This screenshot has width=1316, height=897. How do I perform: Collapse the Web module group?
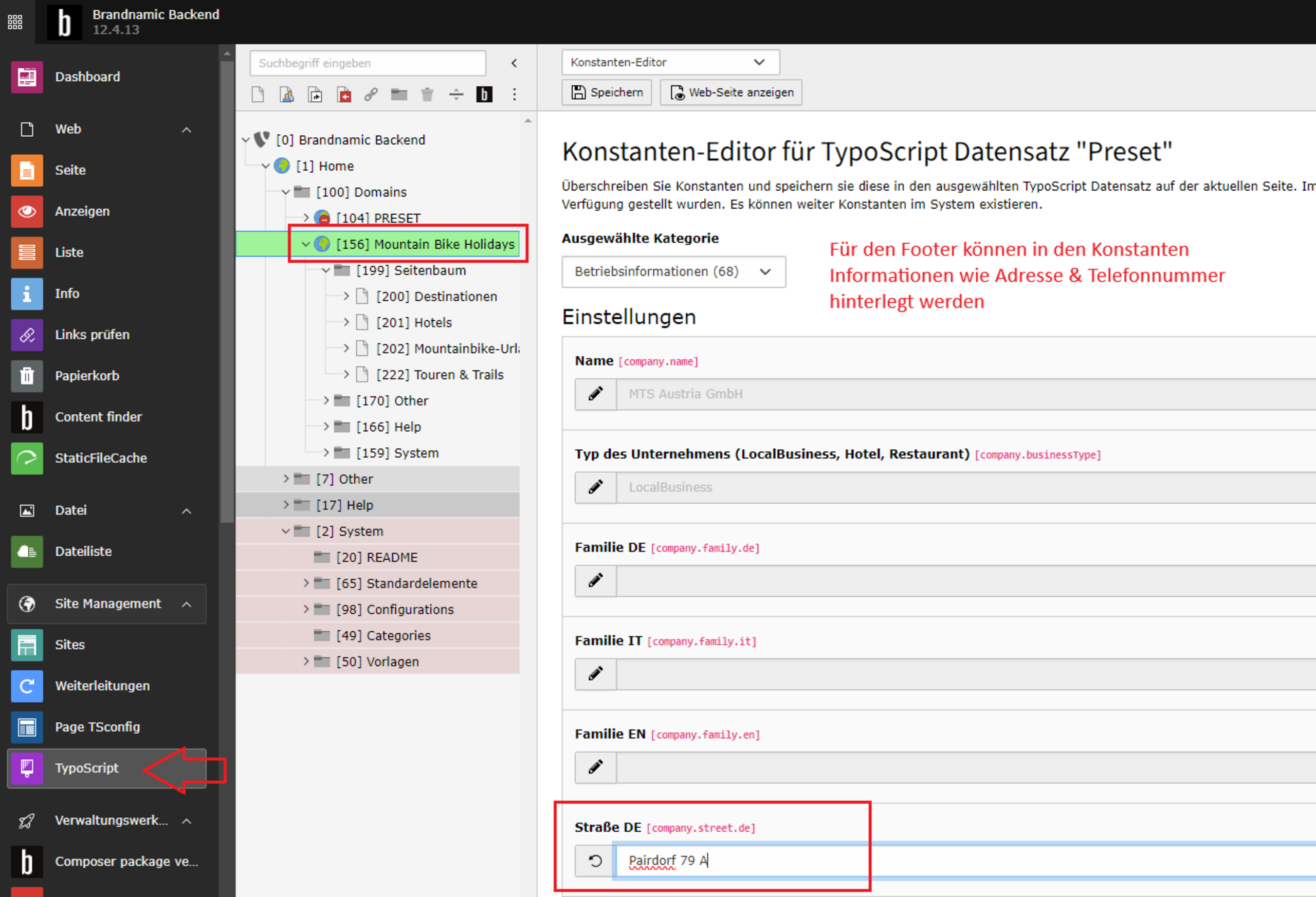(x=186, y=130)
